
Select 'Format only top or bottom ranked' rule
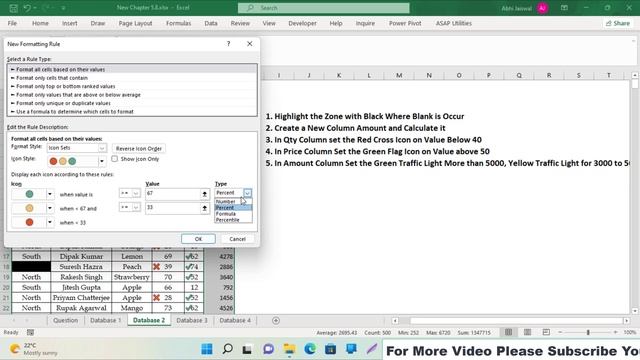pyautogui.click(x=132, y=87)
